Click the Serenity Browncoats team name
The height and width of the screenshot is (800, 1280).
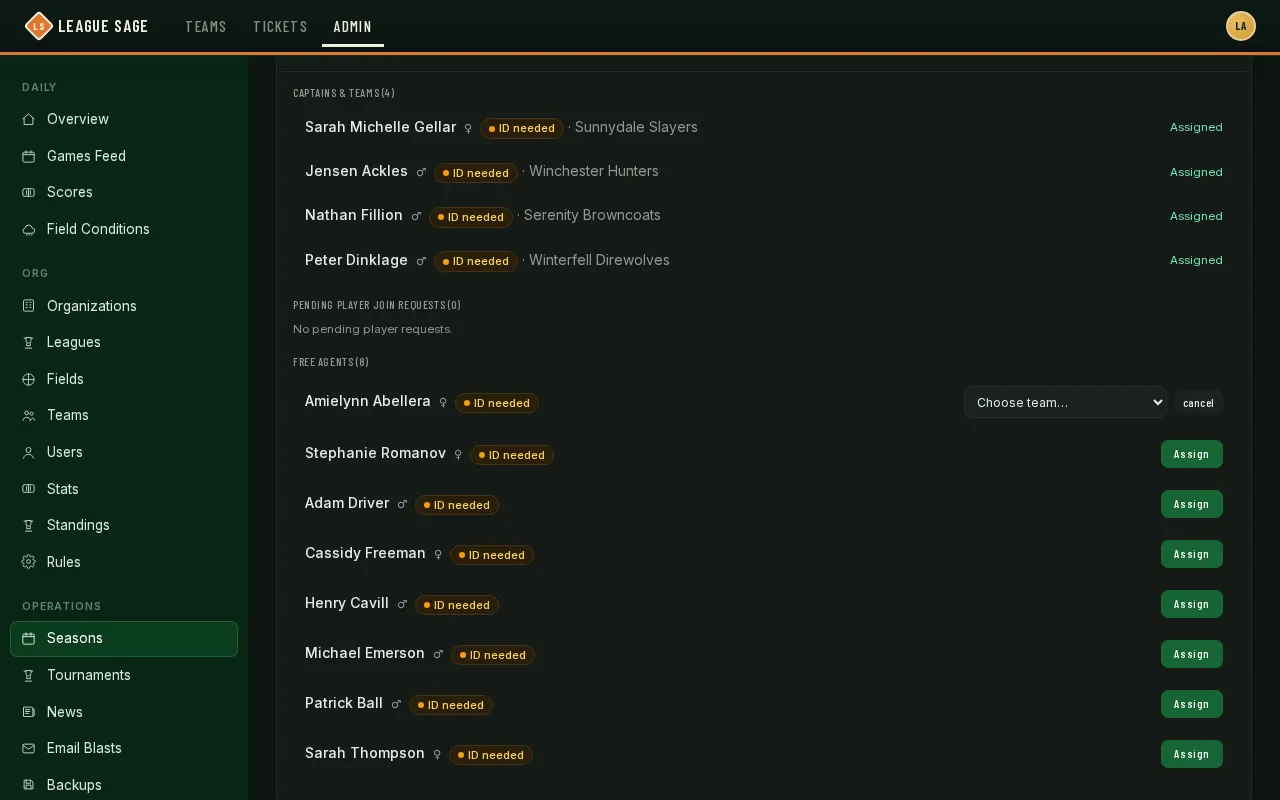click(592, 215)
